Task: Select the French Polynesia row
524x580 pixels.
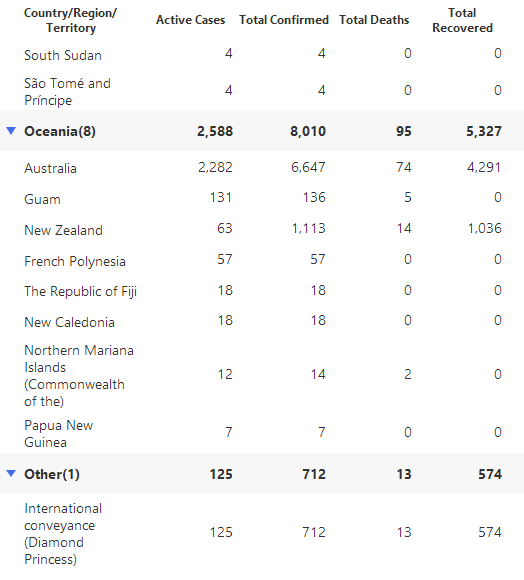Action: (x=262, y=261)
